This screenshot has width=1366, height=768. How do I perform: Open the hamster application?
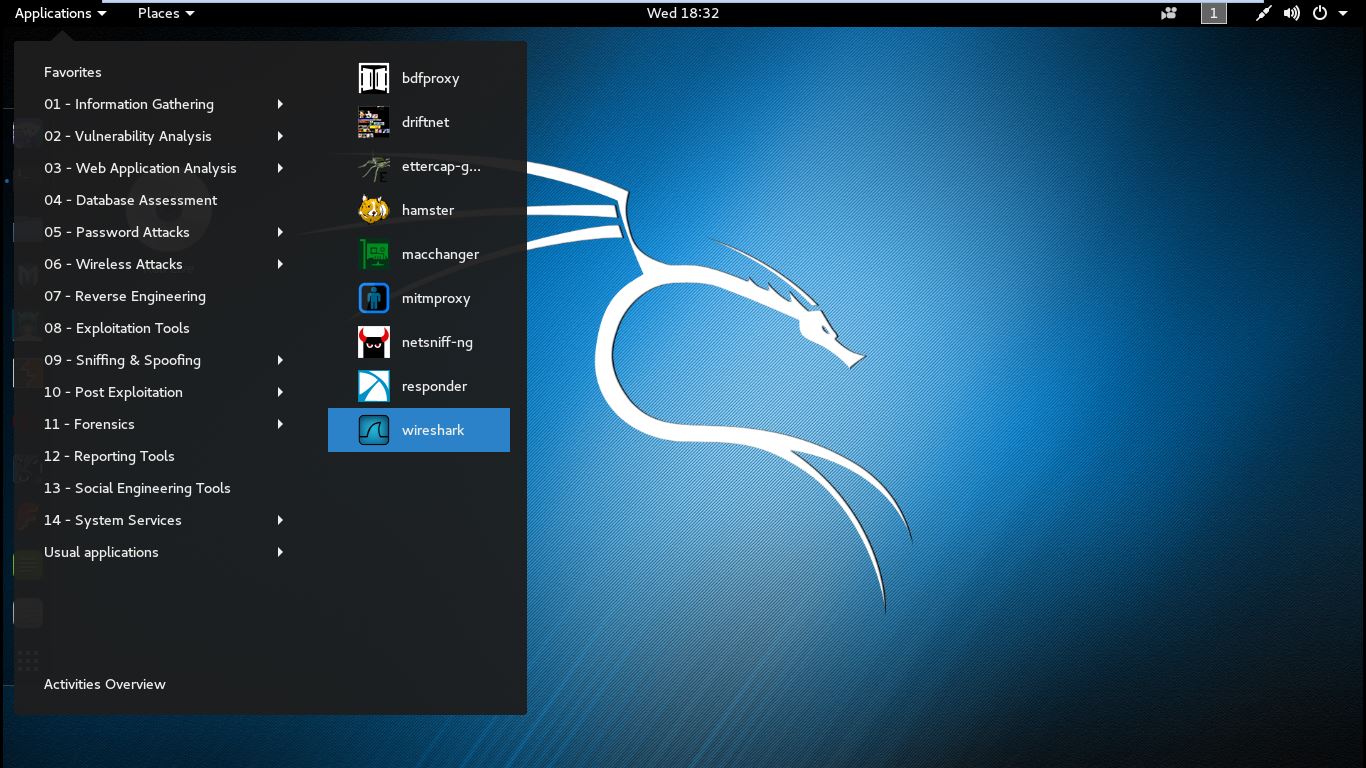[427, 210]
